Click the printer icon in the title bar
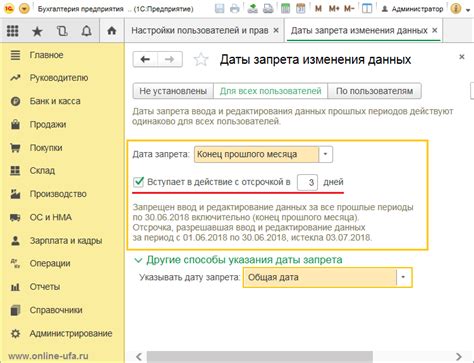This screenshot has height=363, width=474. [235, 9]
